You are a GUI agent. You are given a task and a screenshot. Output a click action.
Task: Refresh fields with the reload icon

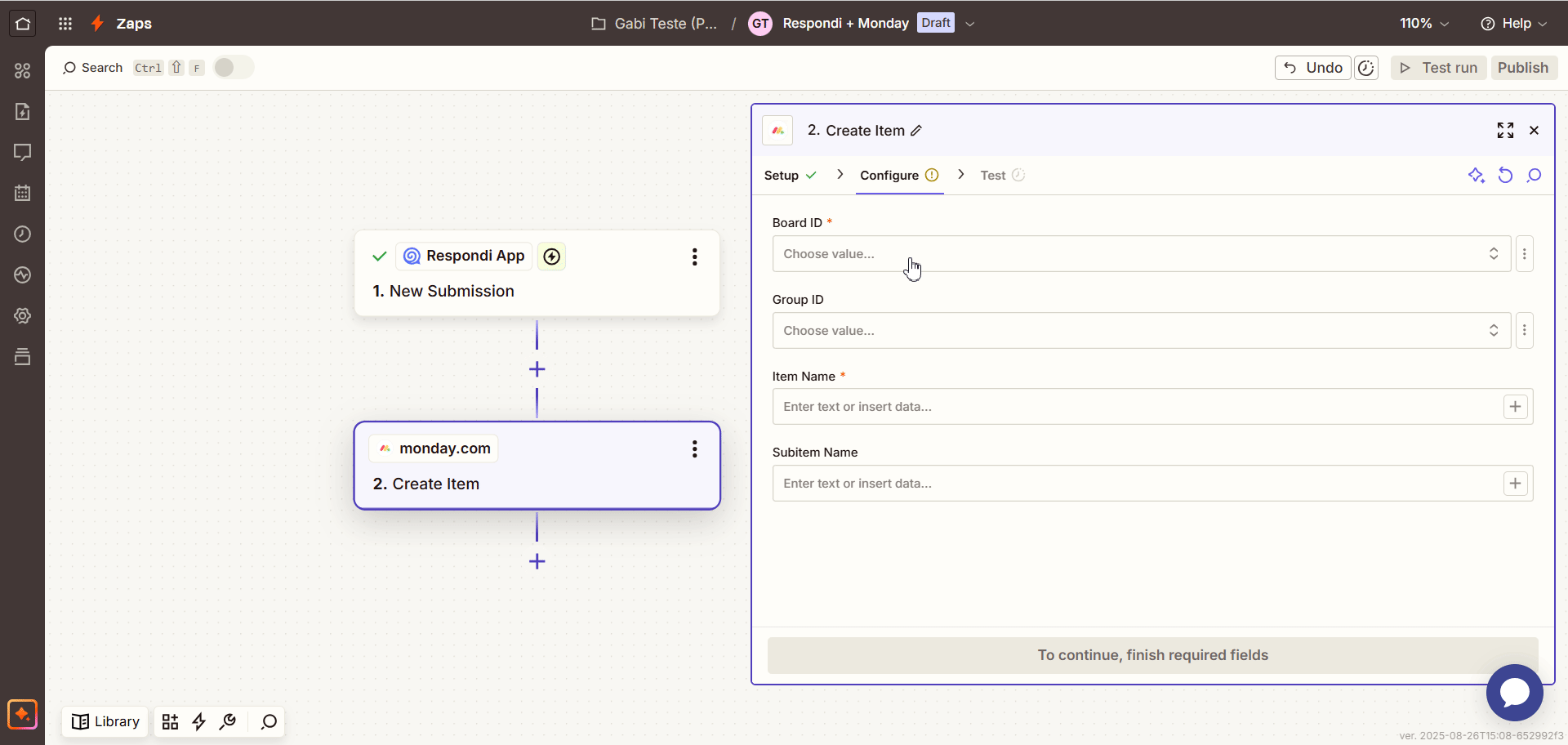click(1505, 176)
